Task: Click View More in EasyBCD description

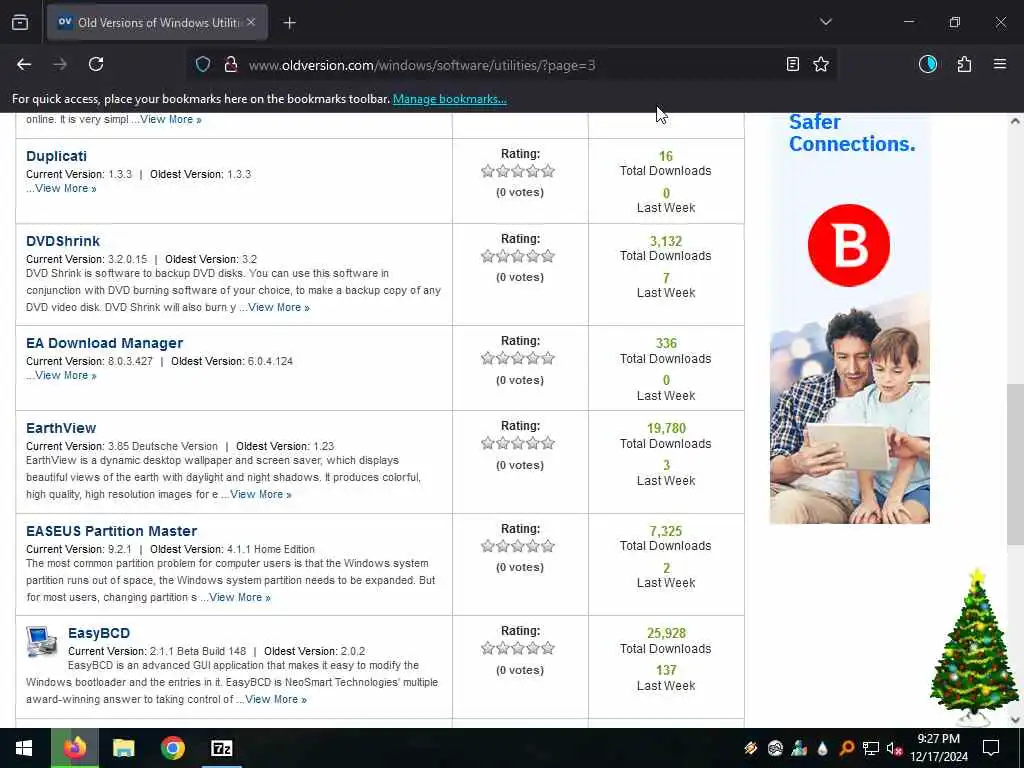Action: [276, 699]
